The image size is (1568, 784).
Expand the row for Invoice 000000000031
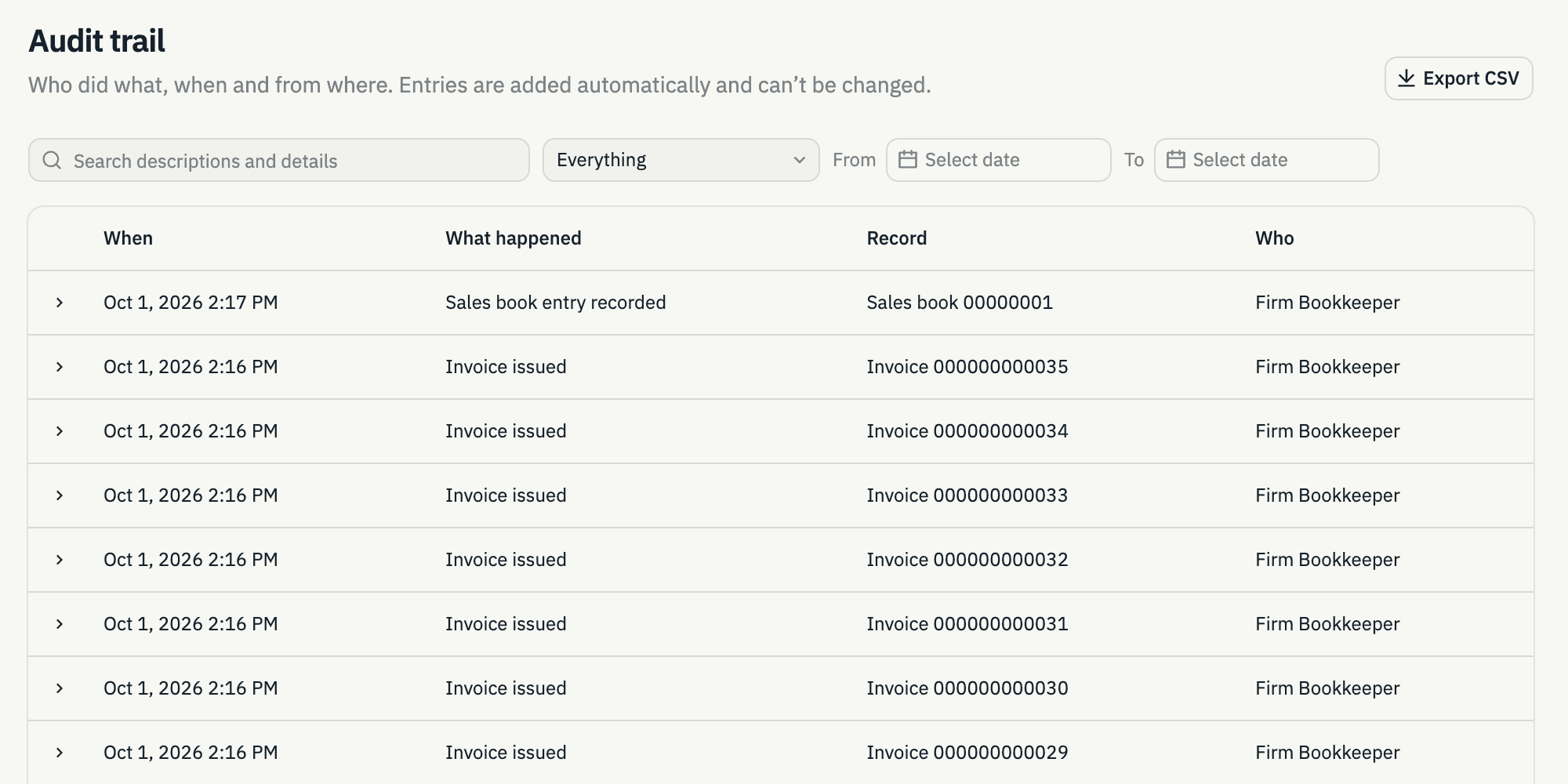click(60, 624)
